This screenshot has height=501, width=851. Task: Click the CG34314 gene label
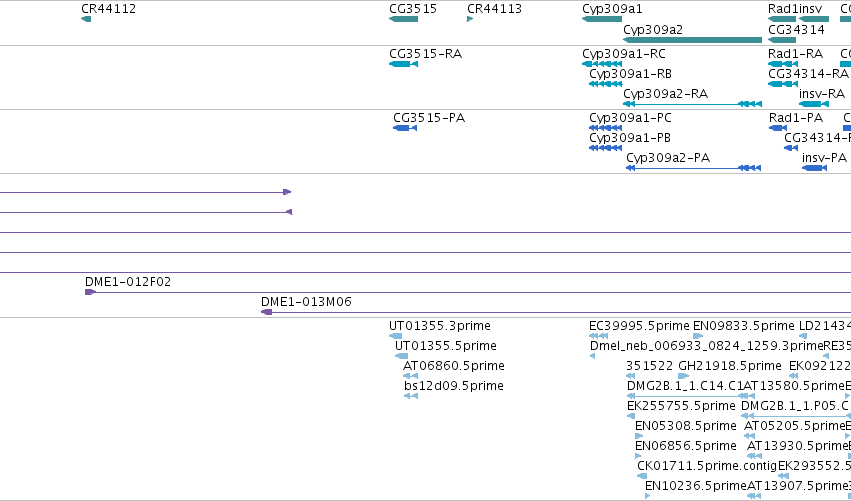pyautogui.click(x=796, y=29)
